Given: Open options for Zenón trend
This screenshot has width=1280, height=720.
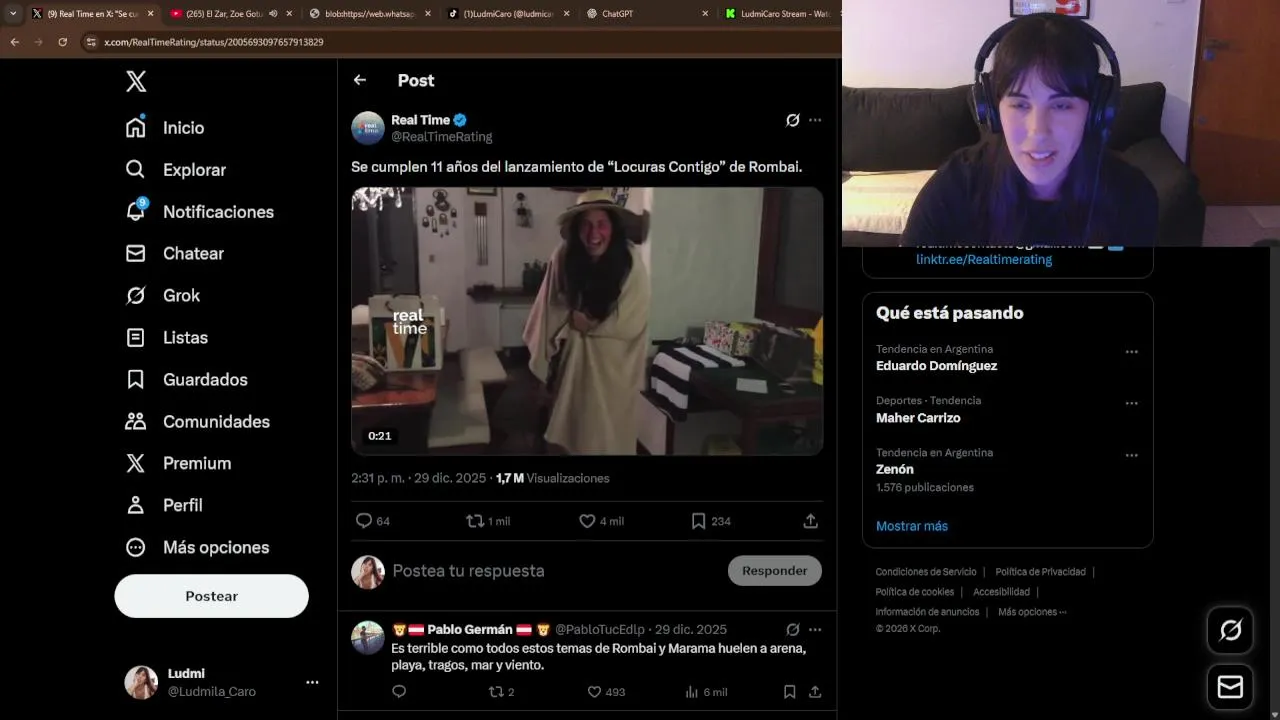Looking at the screenshot, I should click(1132, 456).
